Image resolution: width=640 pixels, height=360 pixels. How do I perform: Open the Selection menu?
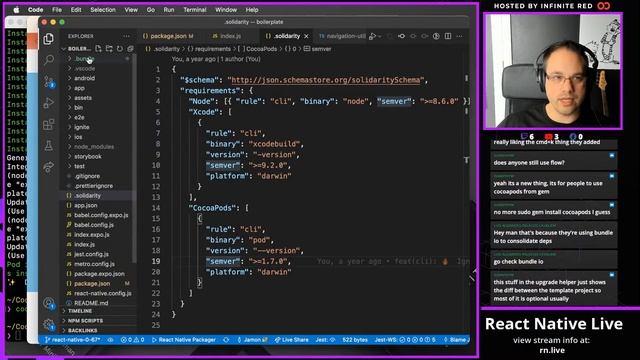pos(103,10)
